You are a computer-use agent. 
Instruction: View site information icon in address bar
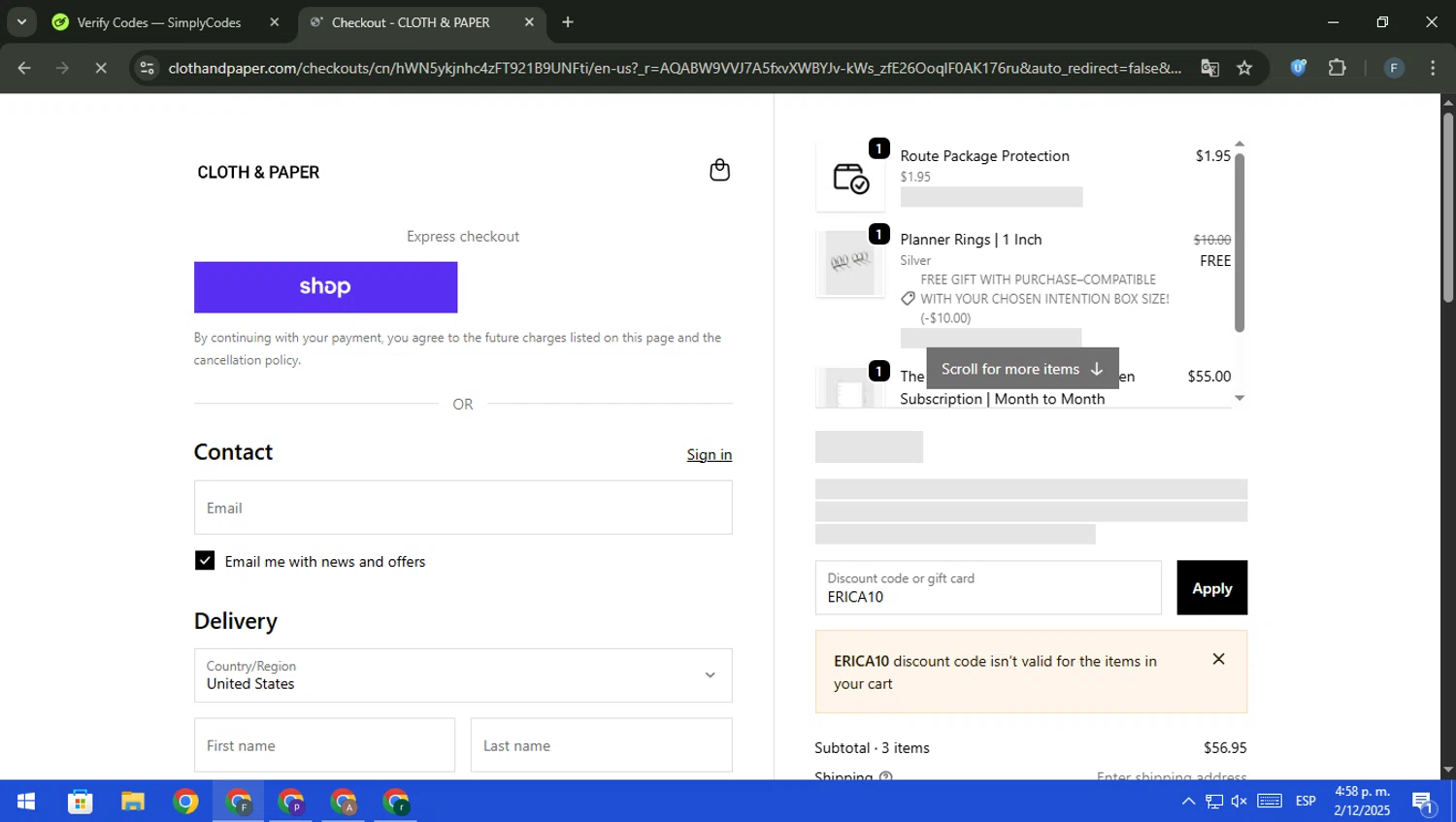[148, 68]
